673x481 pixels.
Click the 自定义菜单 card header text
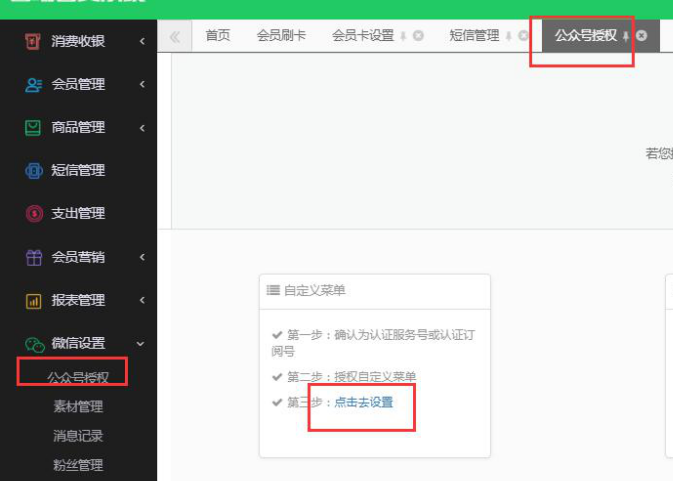[315, 290]
